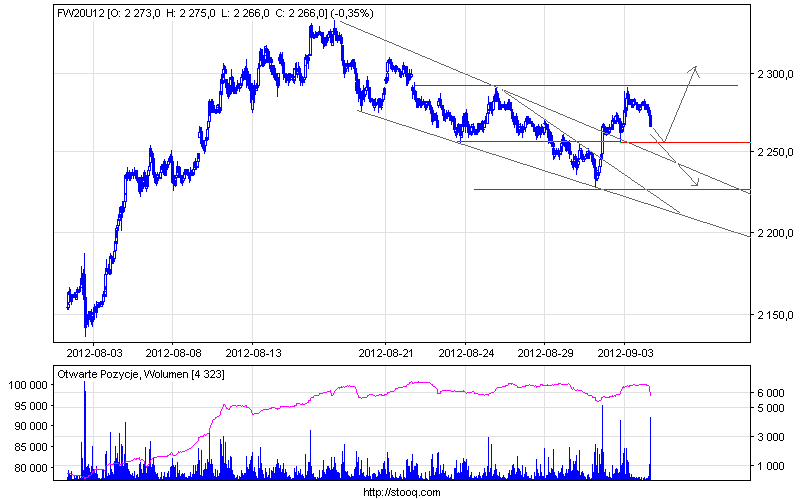Select the 6 000 volume axis label
The image size is (800, 500).
(x=771, y=393)
